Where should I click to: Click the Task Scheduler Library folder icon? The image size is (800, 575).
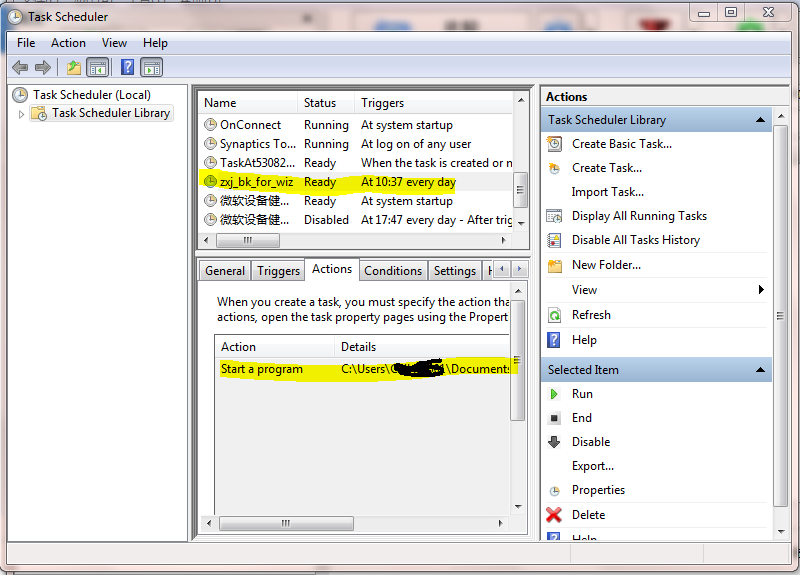[39, 113]
